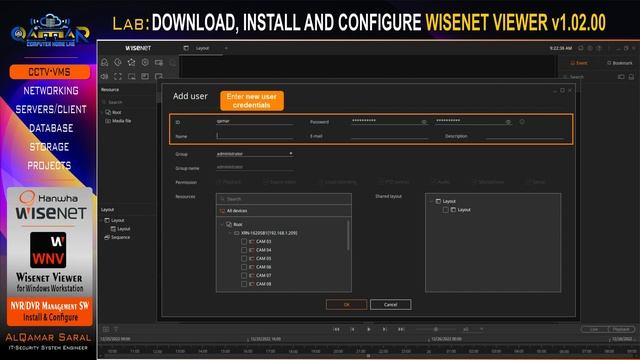
Task: Jump to next with skip-forward control
Action: coord(401,329)
